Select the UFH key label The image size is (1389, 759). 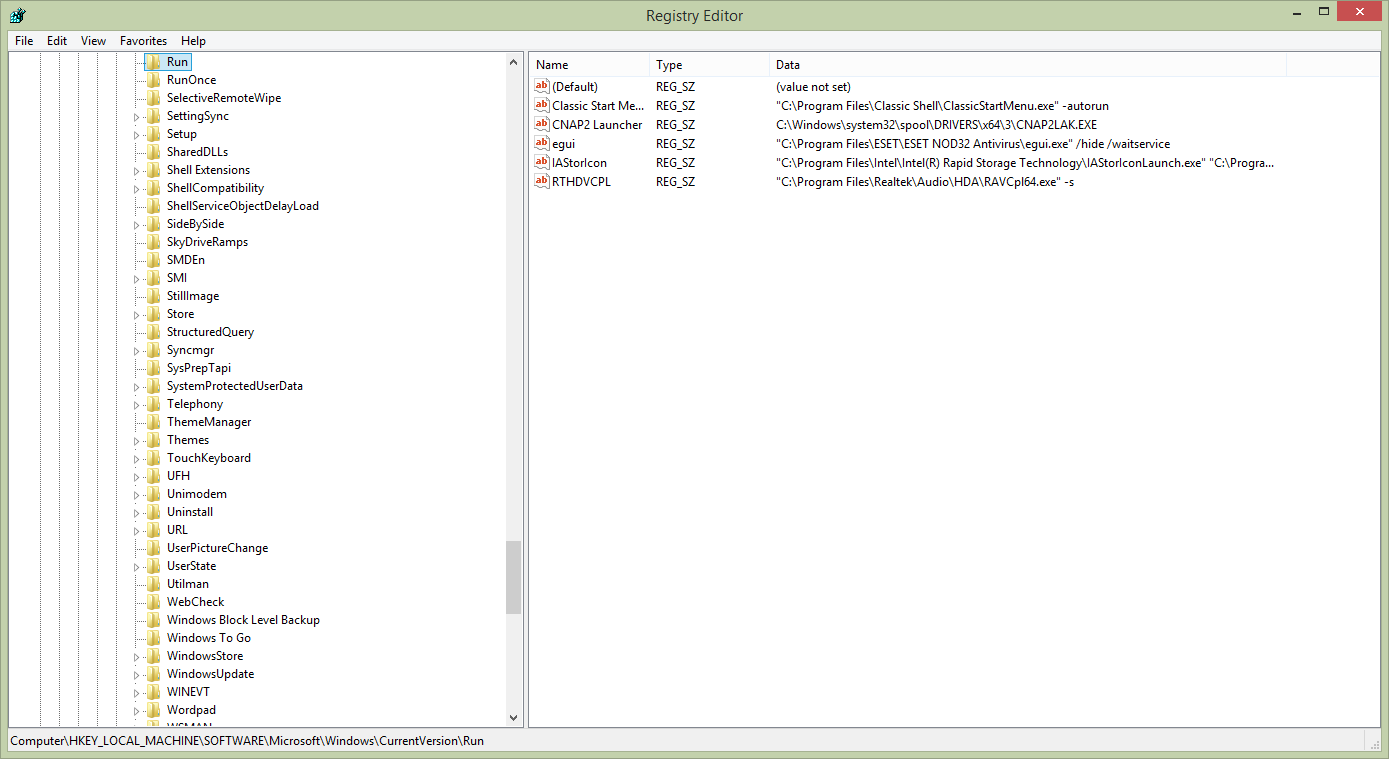[178, 476]
